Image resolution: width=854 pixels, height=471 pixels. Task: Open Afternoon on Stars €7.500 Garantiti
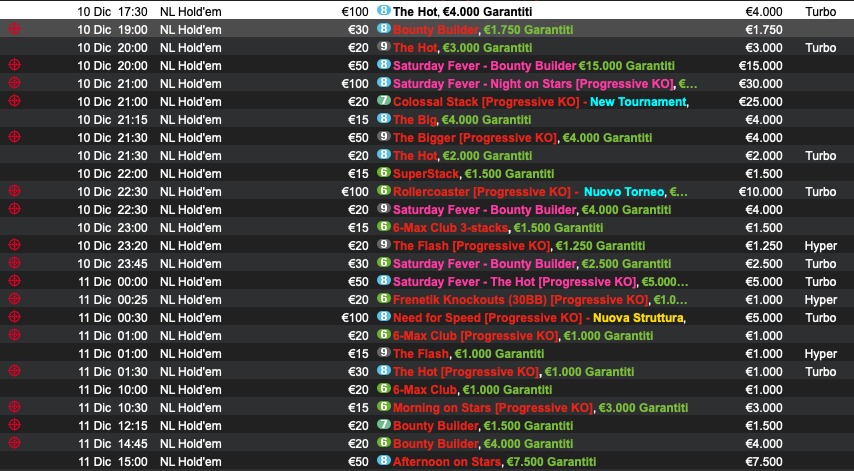494,461
